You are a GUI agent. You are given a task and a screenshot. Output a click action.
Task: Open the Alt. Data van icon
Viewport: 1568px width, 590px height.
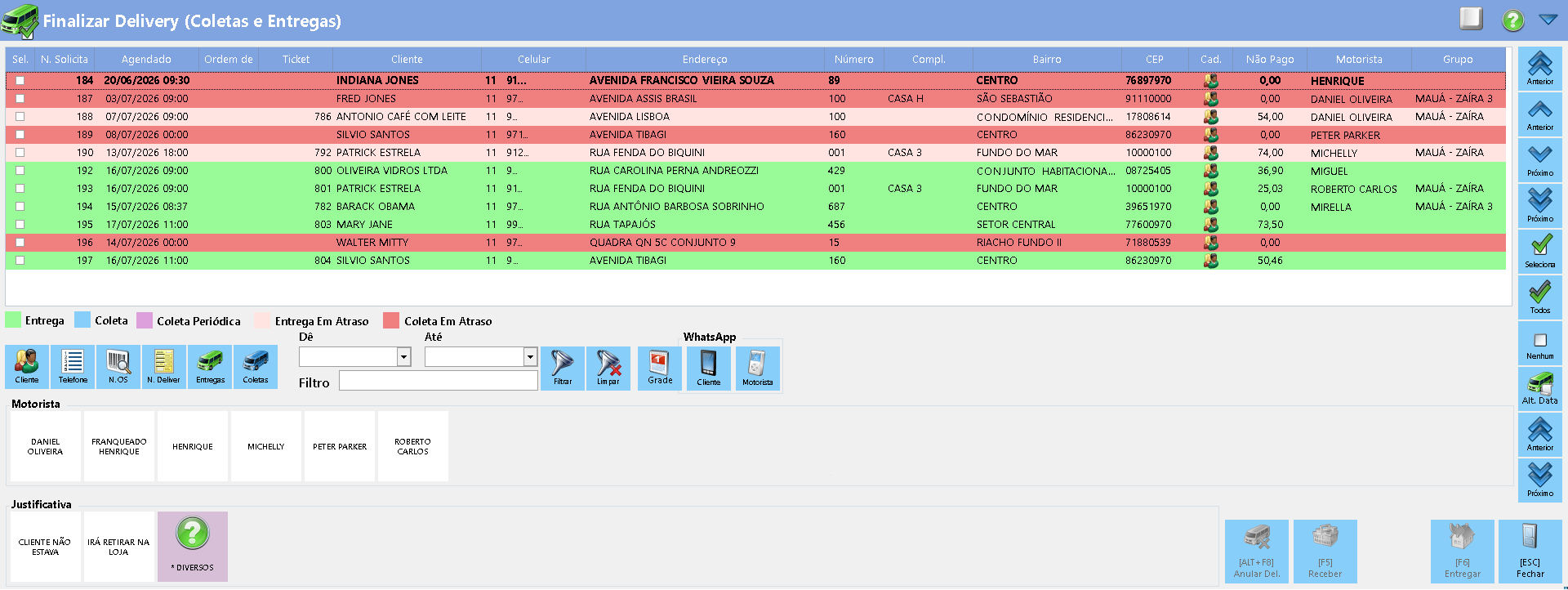[x=1540, y=387]
